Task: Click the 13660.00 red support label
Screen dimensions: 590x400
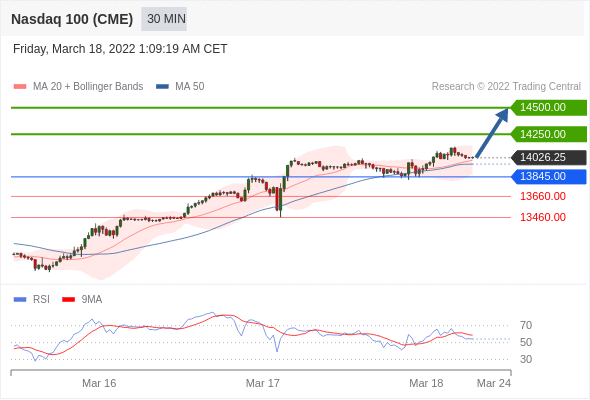Action: point(543,196)
